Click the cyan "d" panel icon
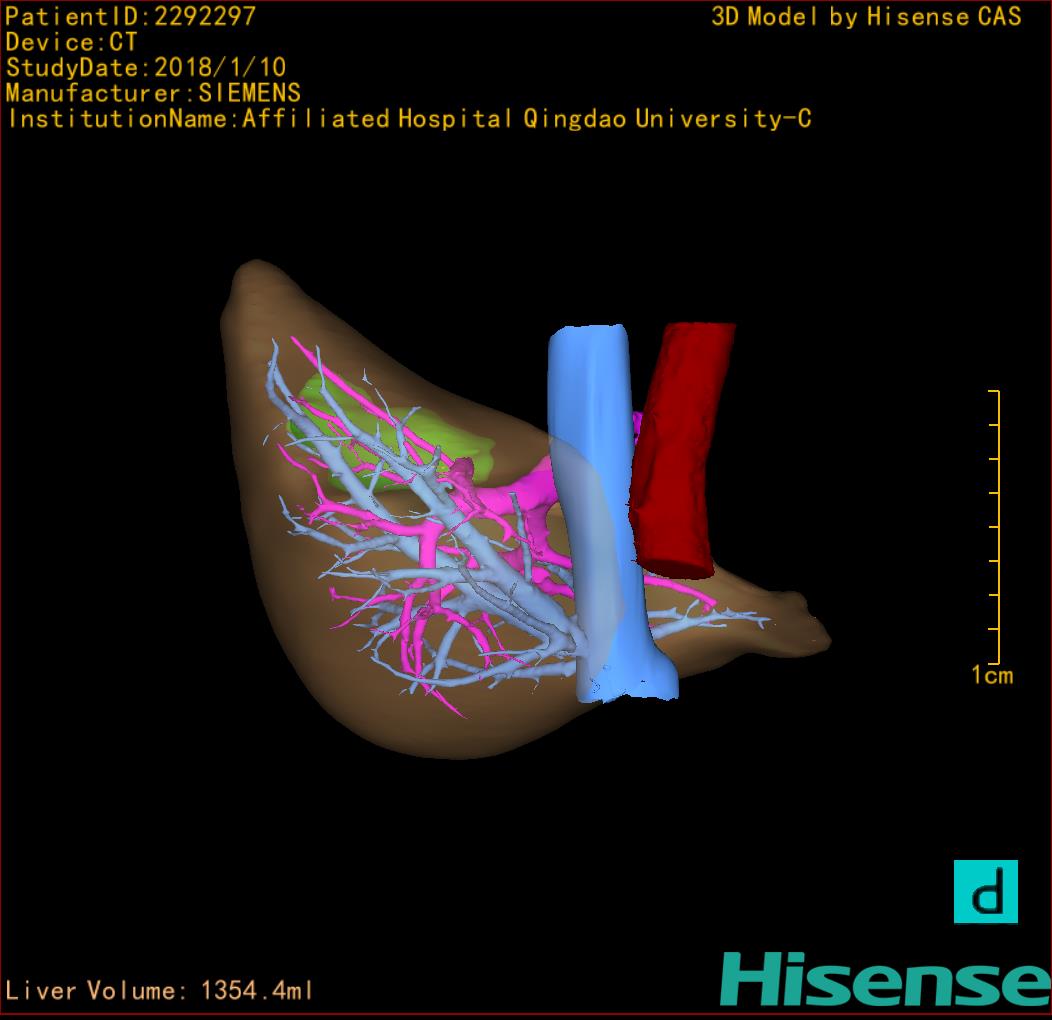The image size is (1052, 1020). click(x=985, y=891)
